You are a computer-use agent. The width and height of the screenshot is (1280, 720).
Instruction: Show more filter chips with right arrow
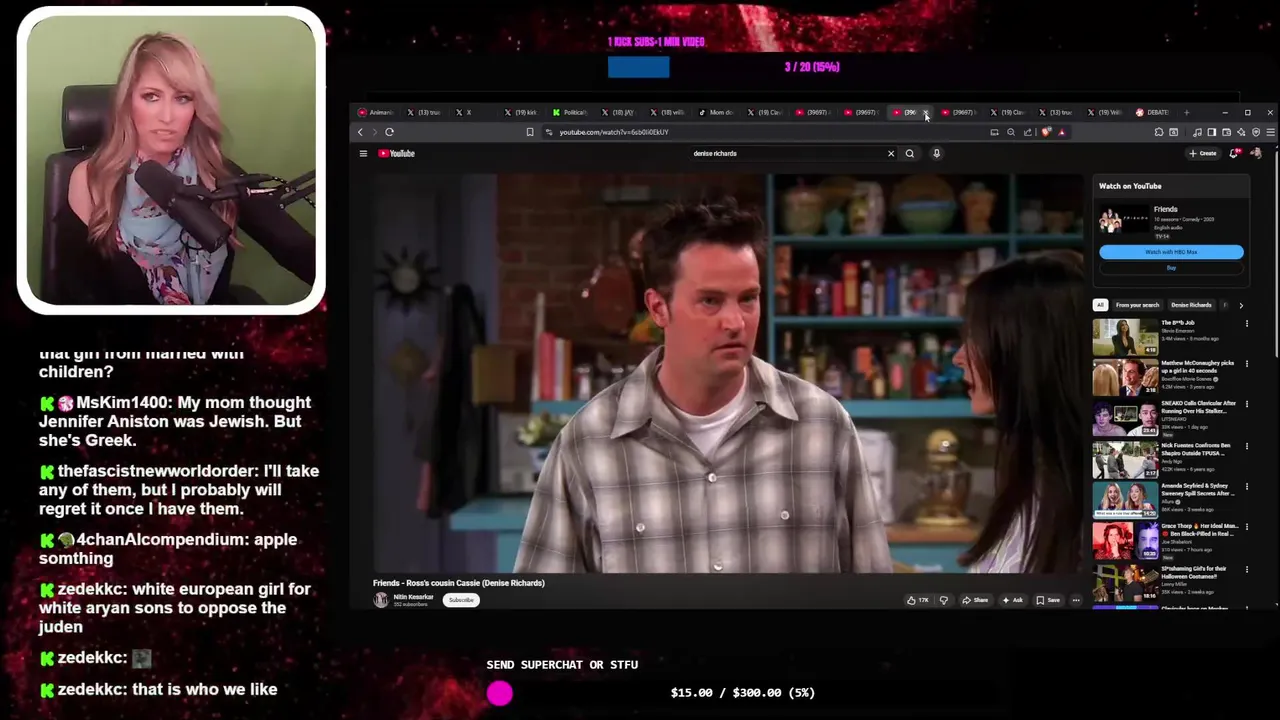pyautogui.click(x=1241, y=305)
